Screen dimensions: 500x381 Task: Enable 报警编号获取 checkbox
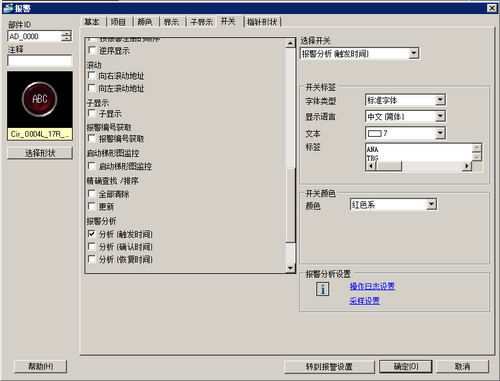[x=92, y=139]
